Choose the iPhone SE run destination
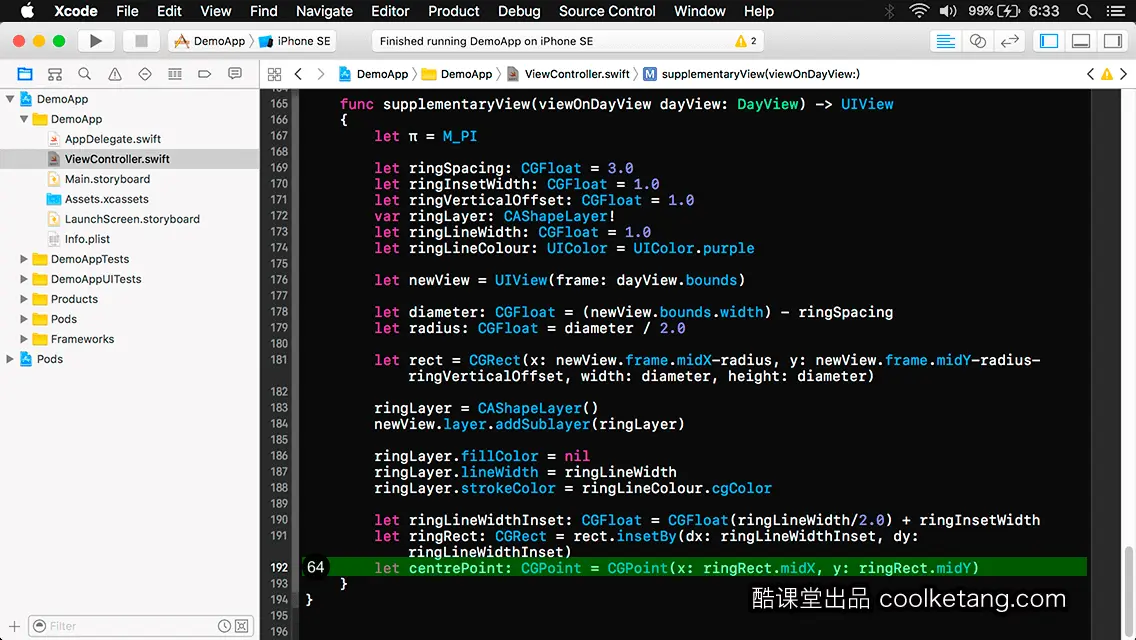1136x640 pixels. pos(295,41)
